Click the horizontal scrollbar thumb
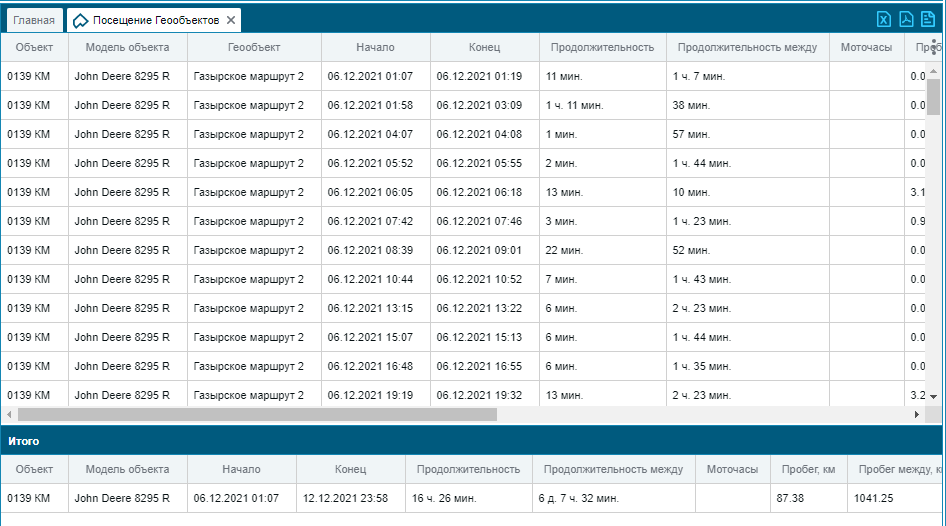Screen dimensions: 946x526 [x=257, y=414]
